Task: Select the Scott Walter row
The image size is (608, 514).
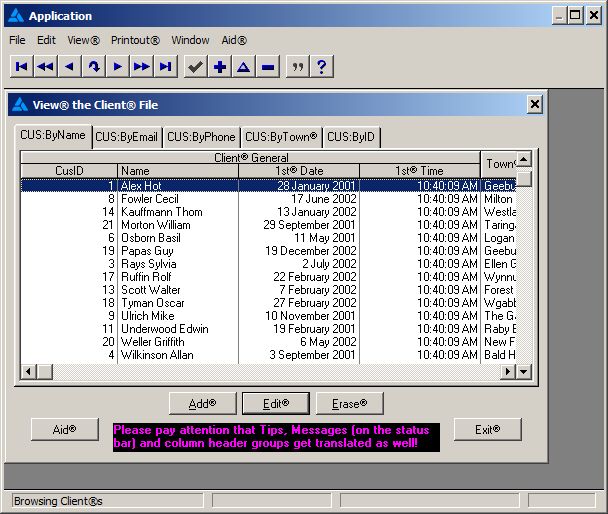Action: pyautogui.click(x=268, y=290)
